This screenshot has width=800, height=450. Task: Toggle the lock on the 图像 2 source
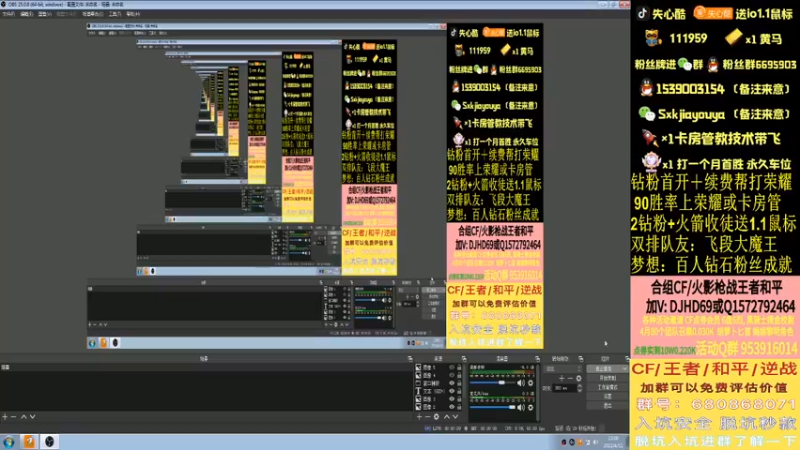point(459,407)
